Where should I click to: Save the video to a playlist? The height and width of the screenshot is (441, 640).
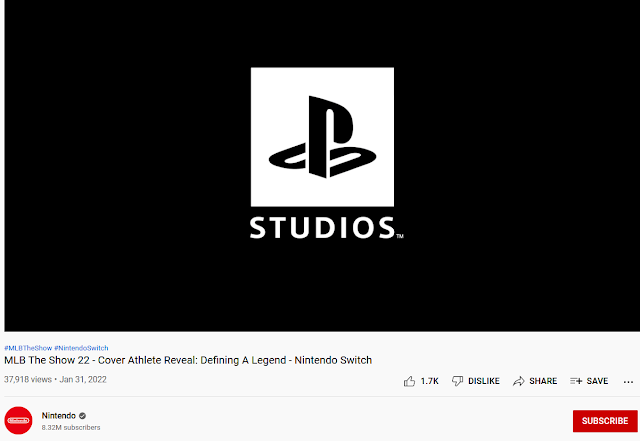[589, 381]
